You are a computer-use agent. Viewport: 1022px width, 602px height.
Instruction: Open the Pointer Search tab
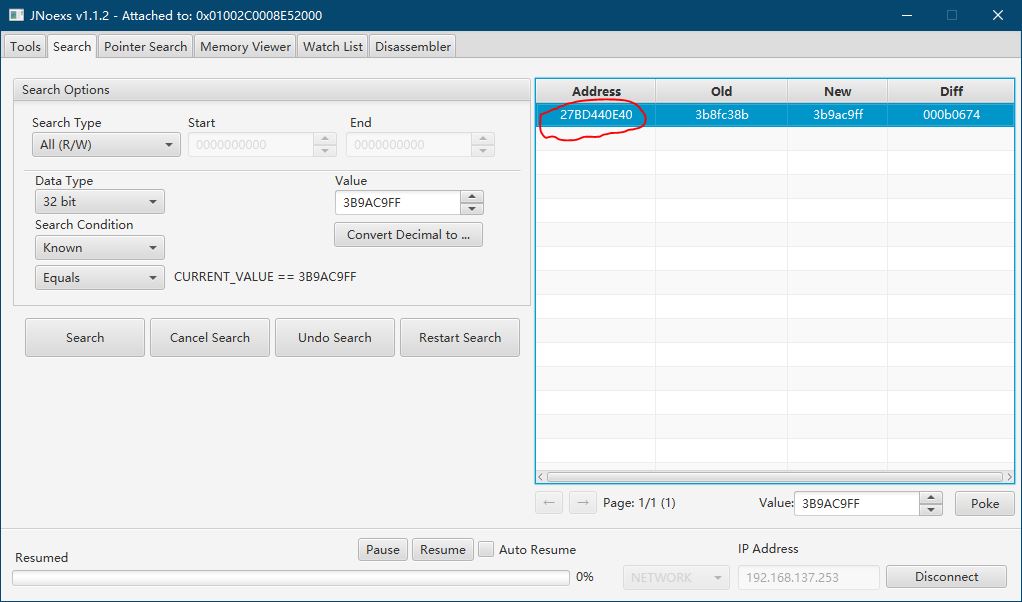[x=145, y=46]
